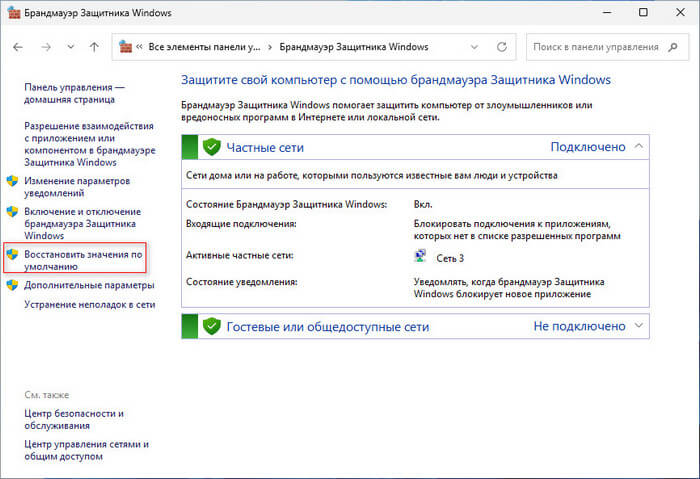700x479 pixels.
Task: Click Брандмауэр Защитника Windows breadcrumb
Action: (353, 47)
